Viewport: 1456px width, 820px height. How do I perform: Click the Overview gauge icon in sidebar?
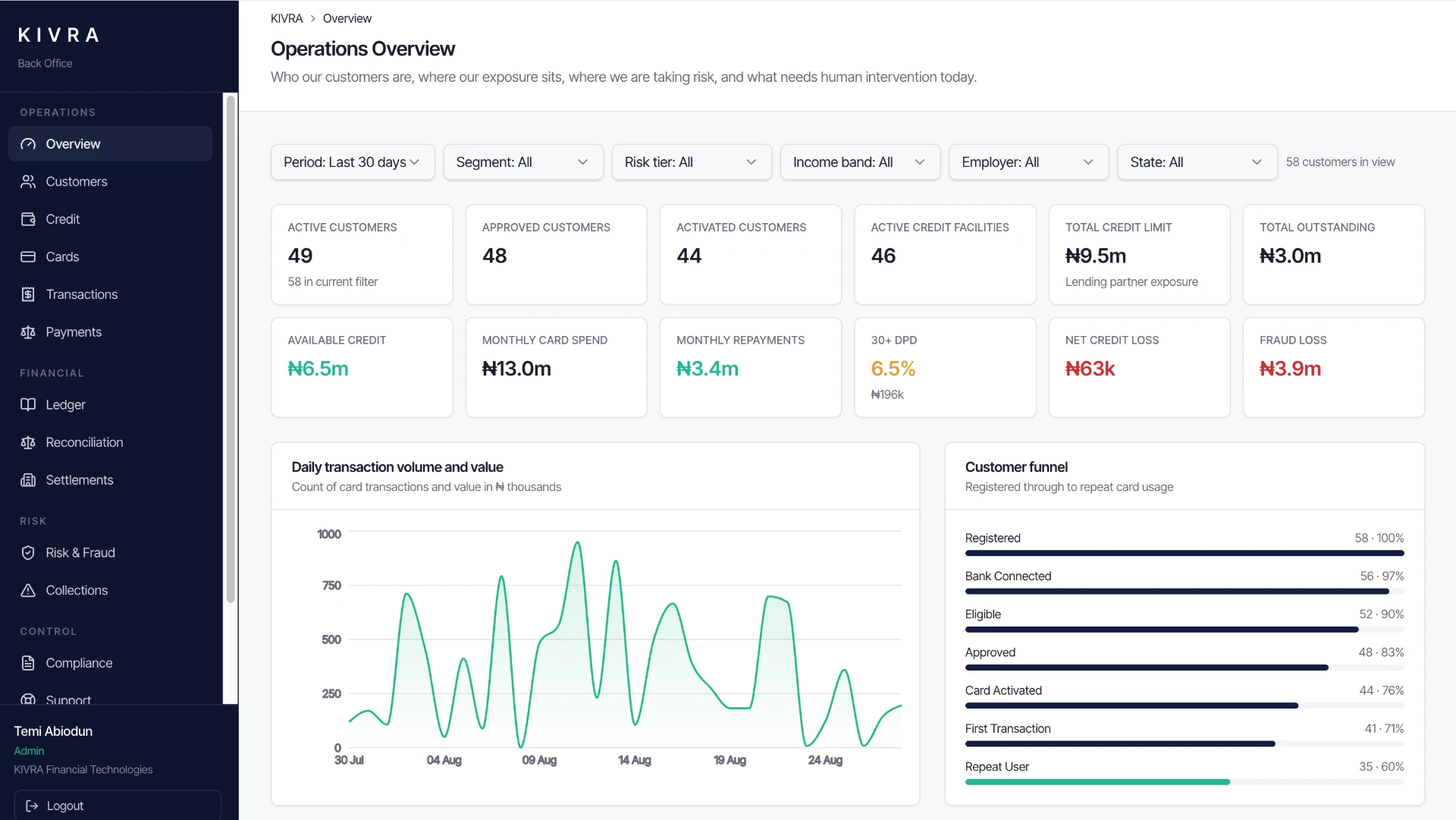click(28, 144)
